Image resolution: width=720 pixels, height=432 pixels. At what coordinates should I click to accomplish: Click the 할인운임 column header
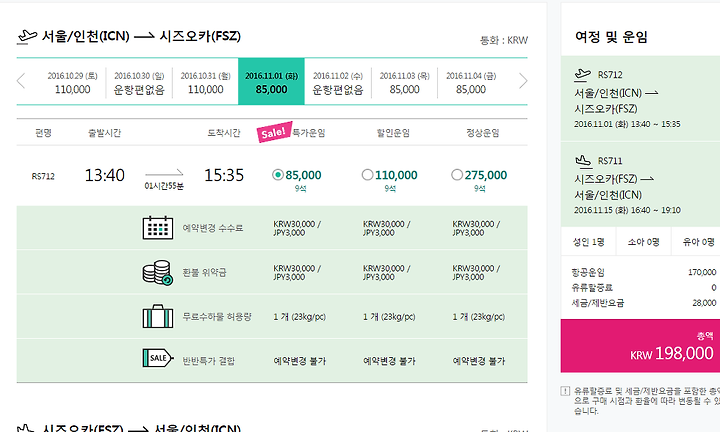click(393, 133)
